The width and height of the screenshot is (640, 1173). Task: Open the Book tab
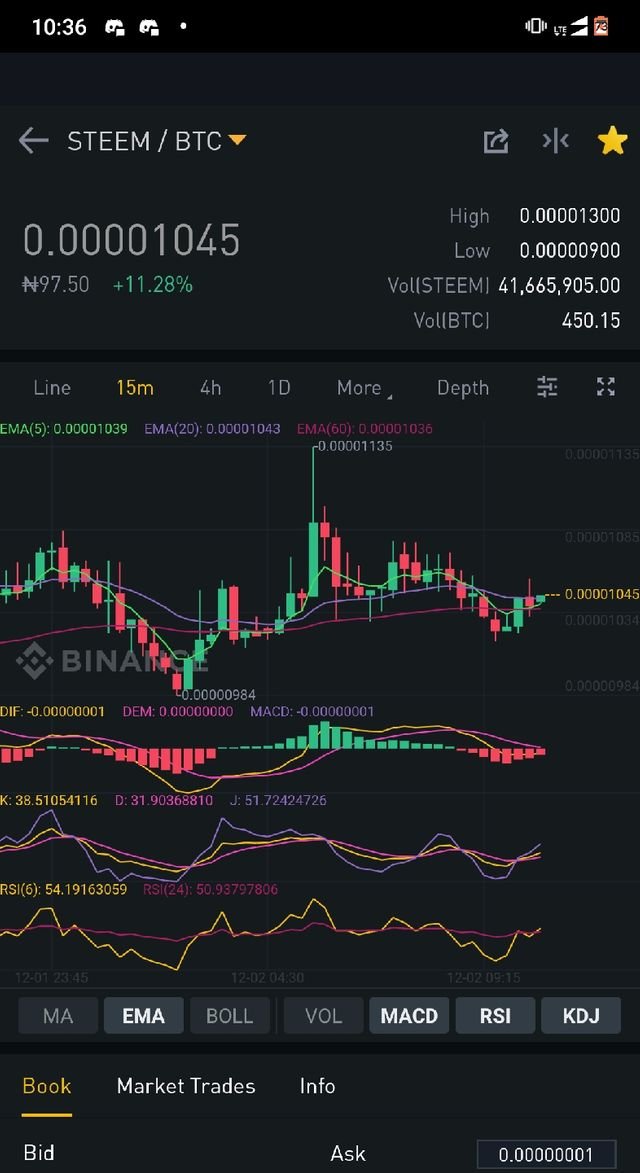pyautogui.click(x=47, y=1086)
